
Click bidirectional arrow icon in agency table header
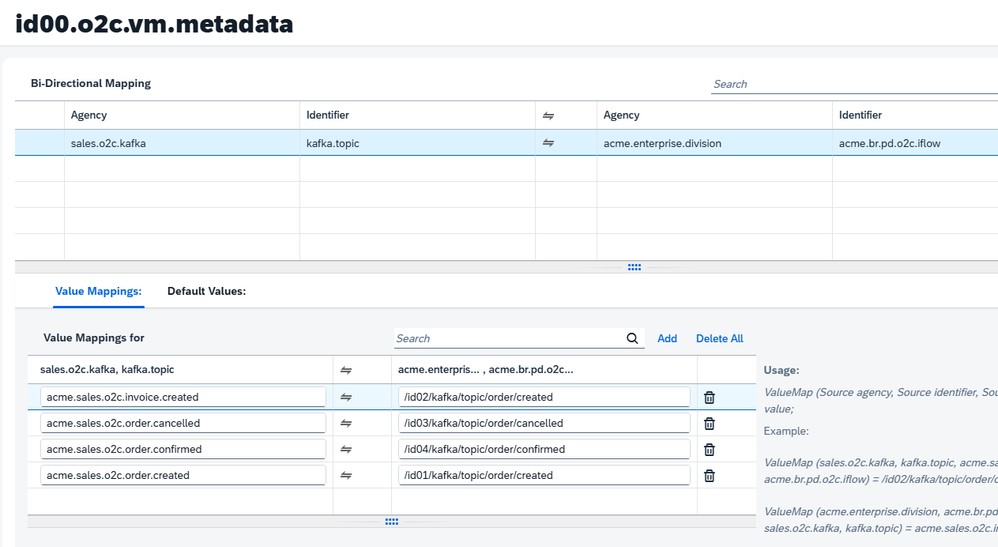point(548,115)
